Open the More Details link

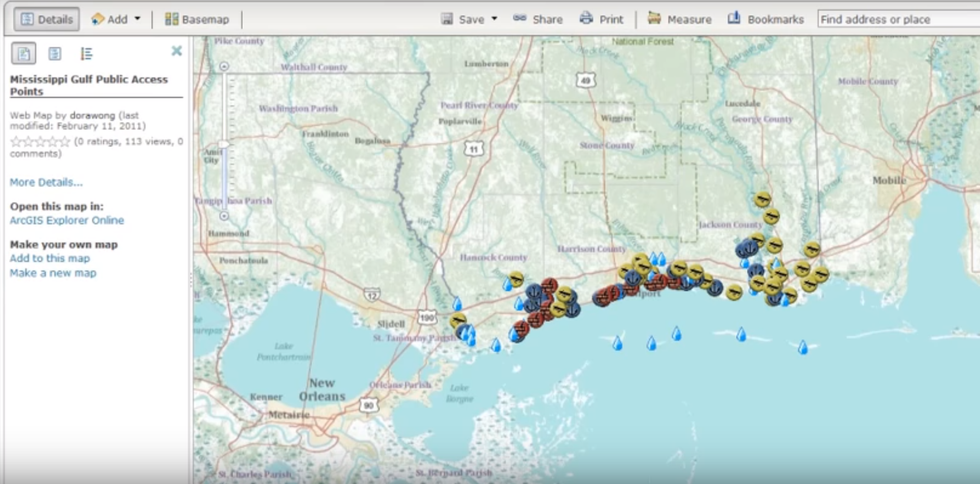46,182
